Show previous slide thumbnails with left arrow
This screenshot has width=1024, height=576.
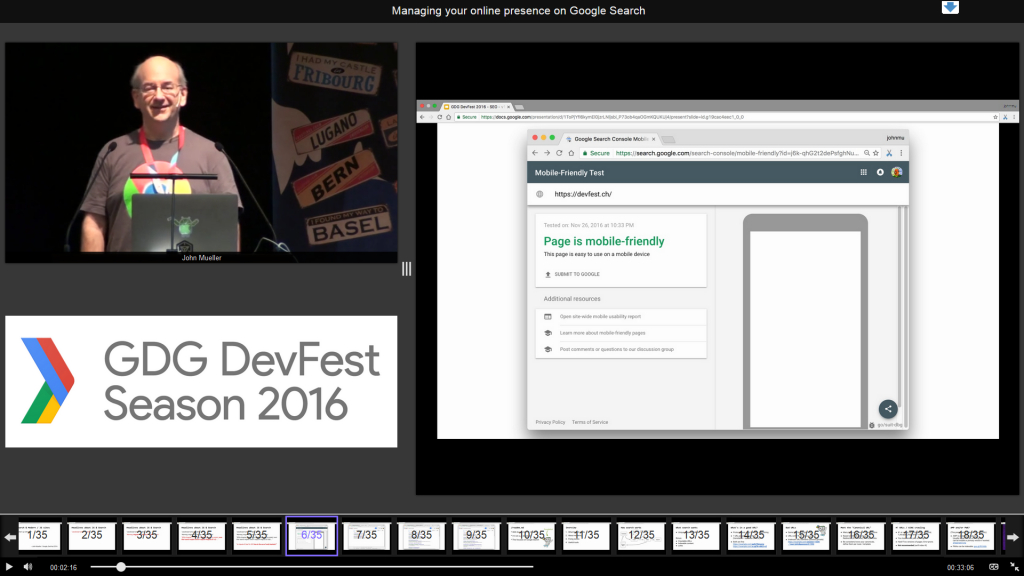coord(10,537)
